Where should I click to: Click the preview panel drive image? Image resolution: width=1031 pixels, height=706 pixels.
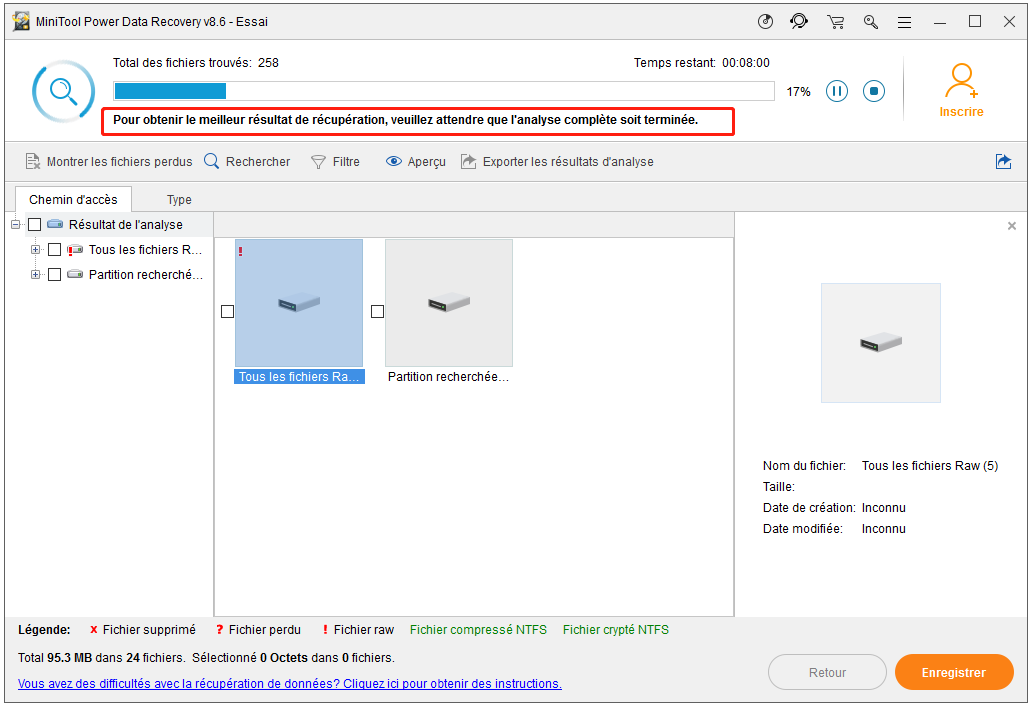pos(881,342)
